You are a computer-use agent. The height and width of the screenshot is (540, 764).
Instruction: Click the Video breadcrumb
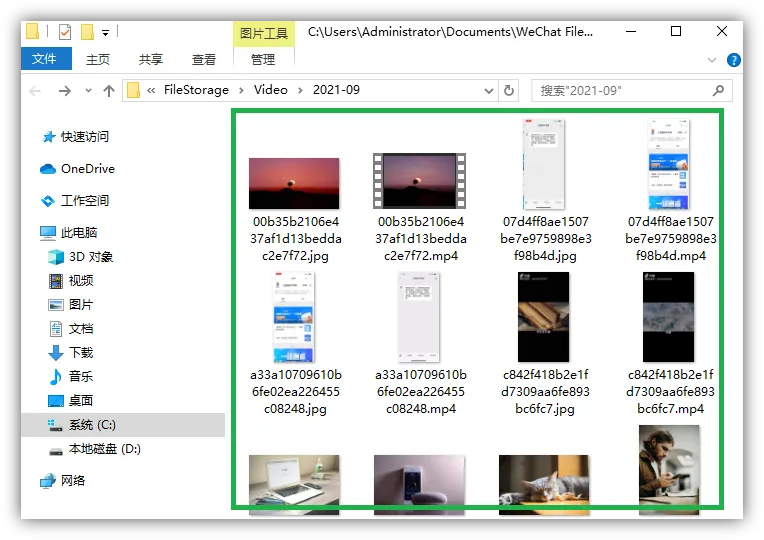click(270, 90)
